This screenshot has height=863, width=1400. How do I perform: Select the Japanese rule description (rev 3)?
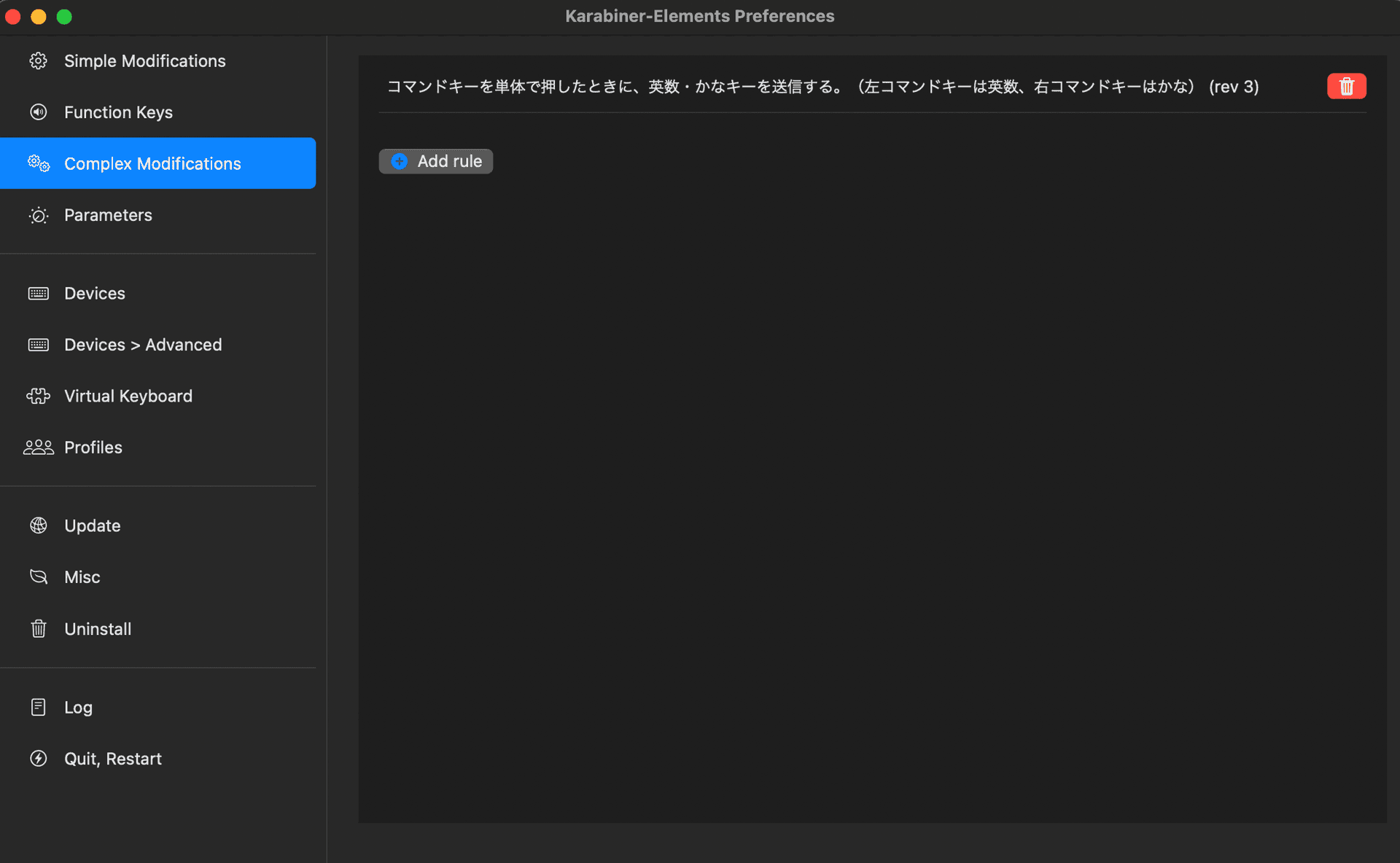[822, 86]
